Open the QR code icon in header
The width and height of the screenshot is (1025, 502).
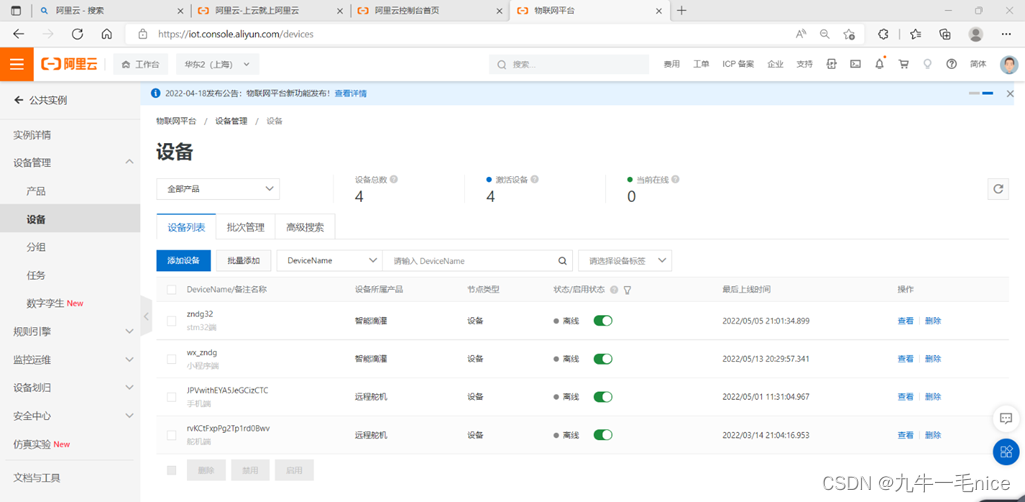pyautogui.click(x=832, y=64)
